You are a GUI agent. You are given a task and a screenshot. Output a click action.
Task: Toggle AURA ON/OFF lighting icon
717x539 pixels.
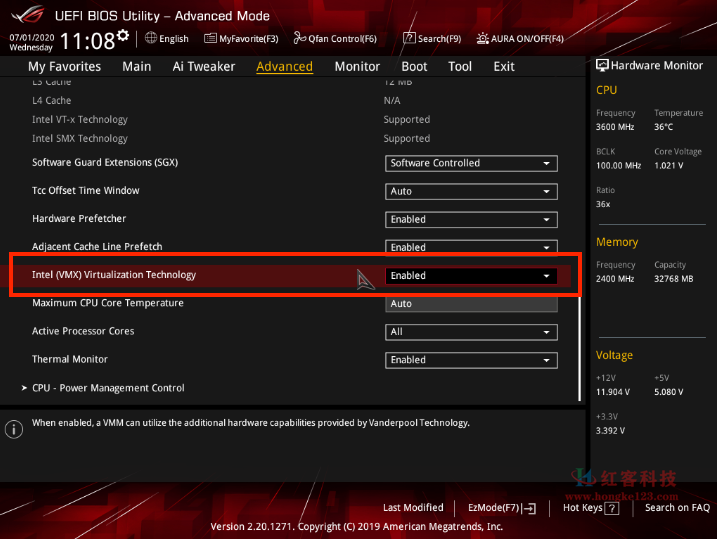(483, 38)
